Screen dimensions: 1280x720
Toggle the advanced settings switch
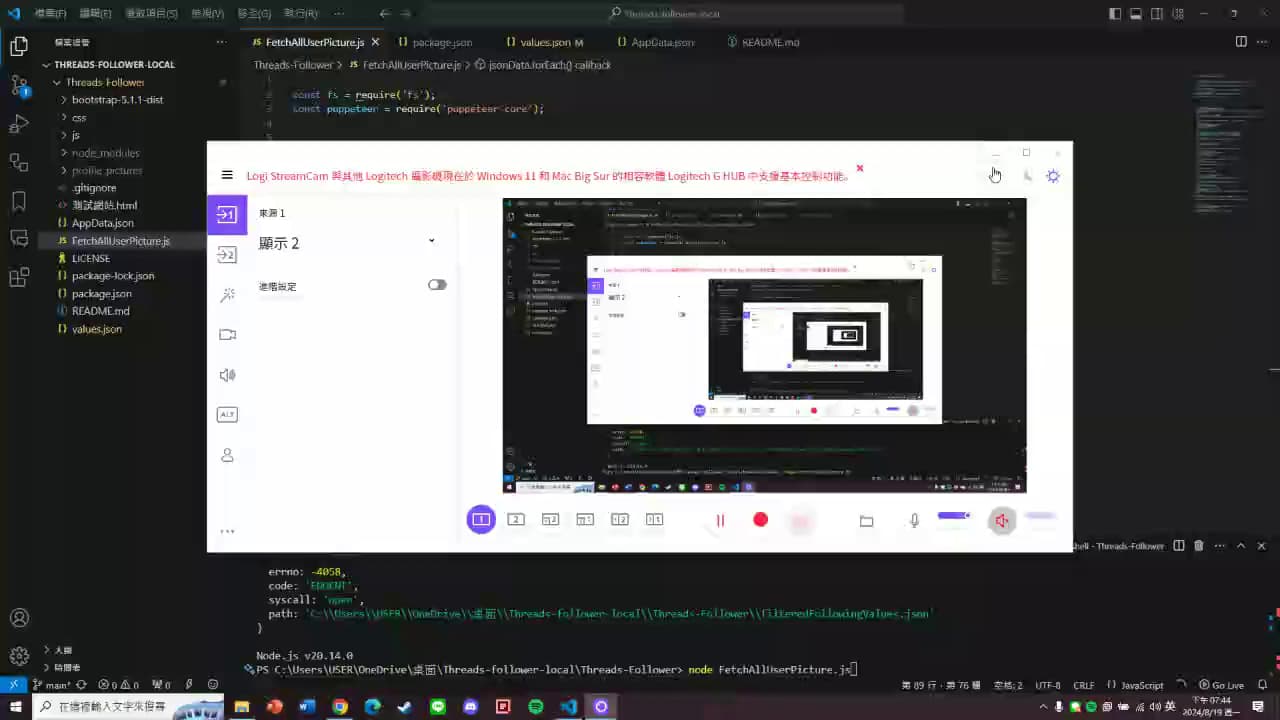pos(437,285)
